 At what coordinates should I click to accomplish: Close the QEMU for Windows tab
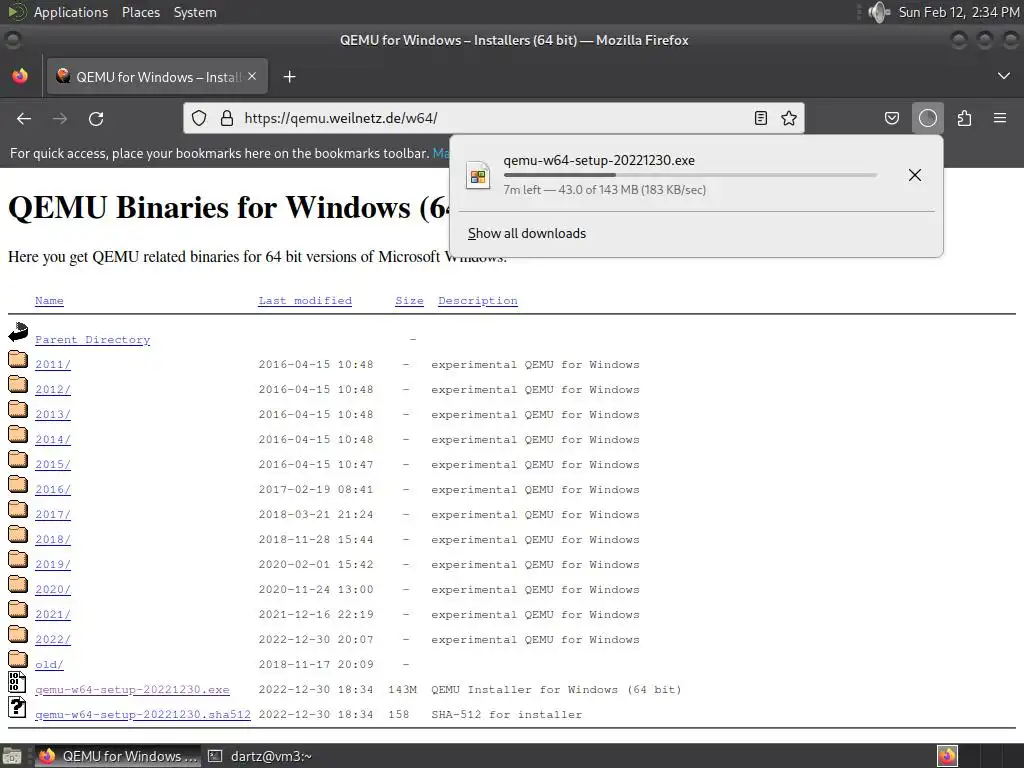pos(252,76)
